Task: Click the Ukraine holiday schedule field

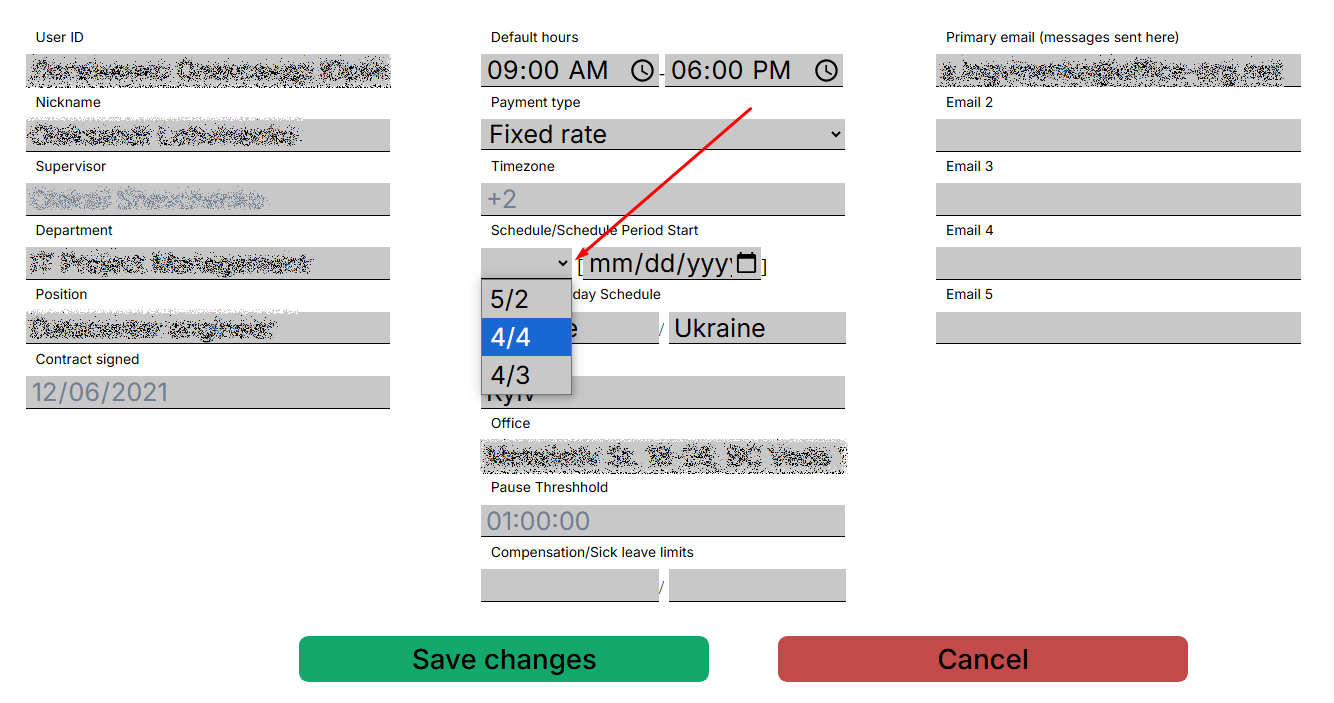Action: (757, 328)
